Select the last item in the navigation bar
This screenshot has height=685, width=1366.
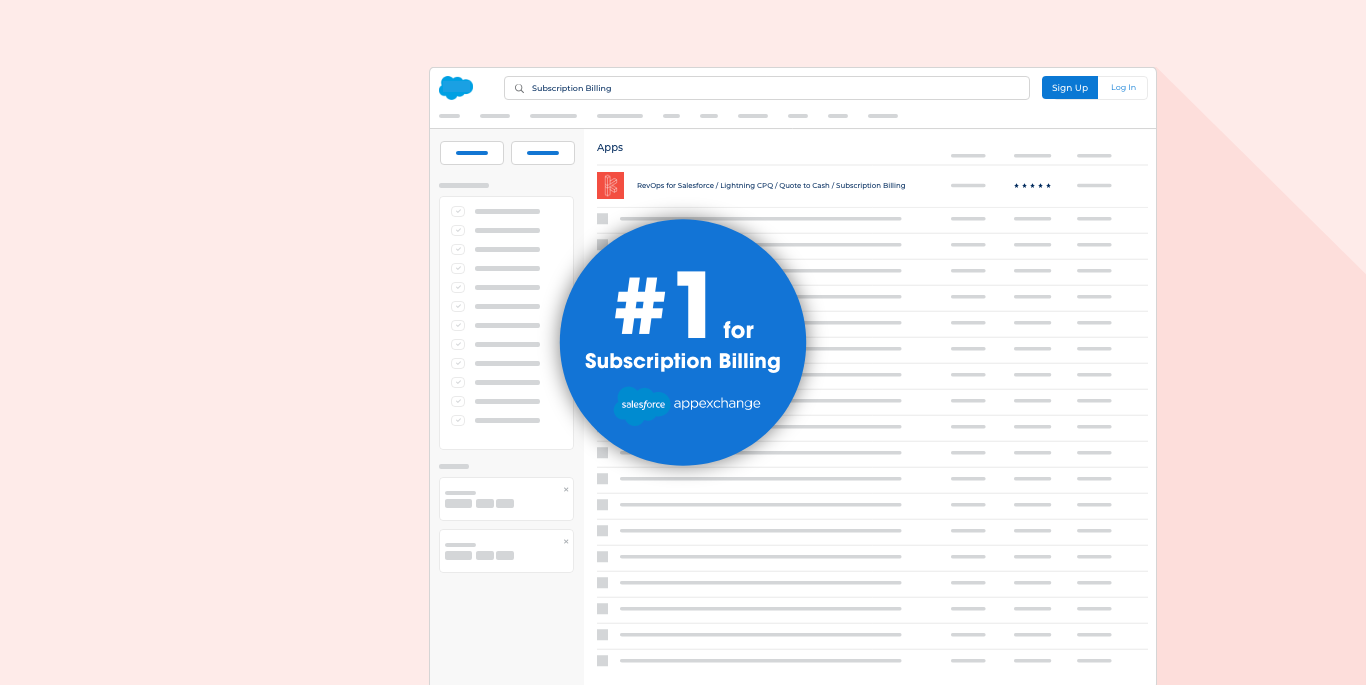click(882, 116)
